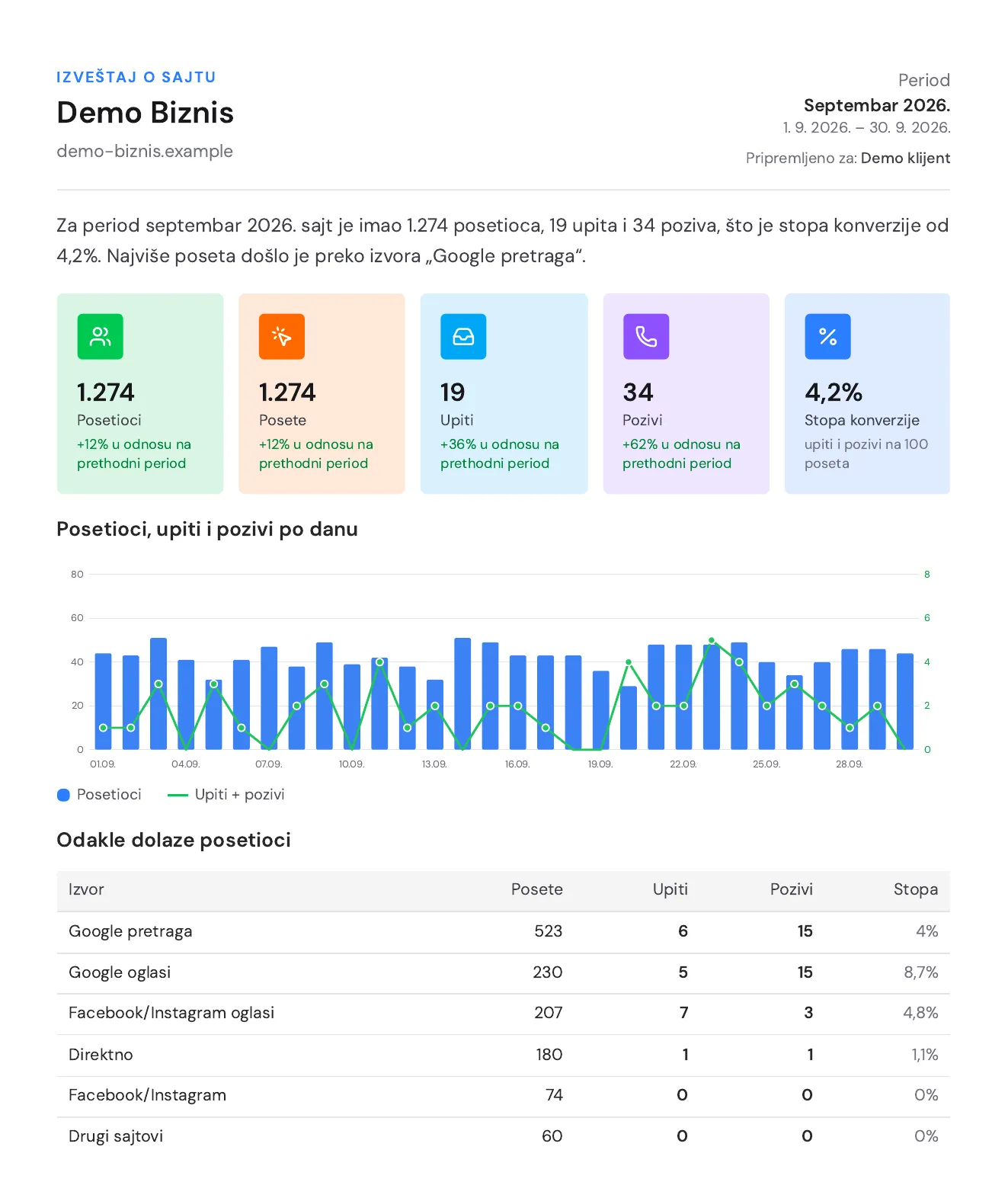Click the 1,1% rate value
1008x1198 pixels.
[x=925, y=1055]
